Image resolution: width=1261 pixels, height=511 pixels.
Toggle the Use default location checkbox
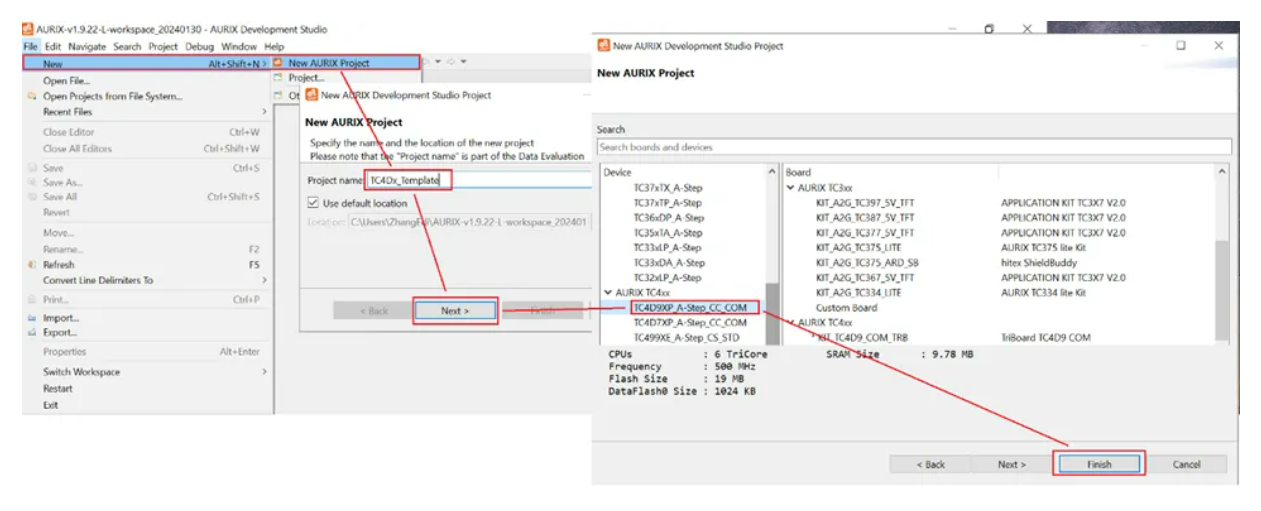tap(313, 203)
